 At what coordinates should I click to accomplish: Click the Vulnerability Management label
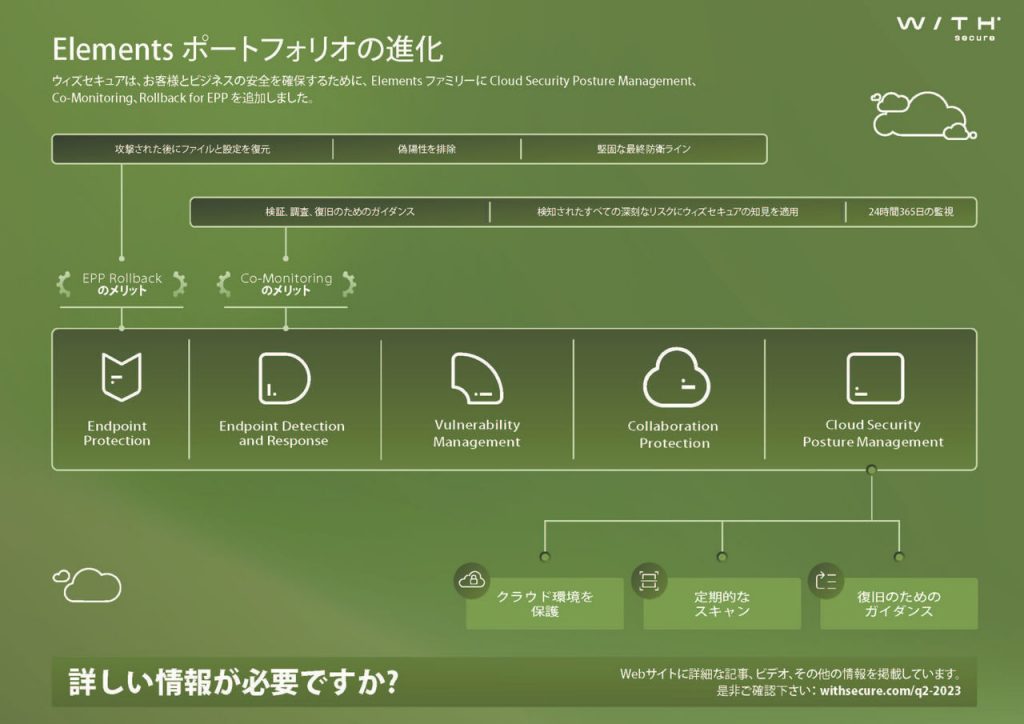point(477,433)
